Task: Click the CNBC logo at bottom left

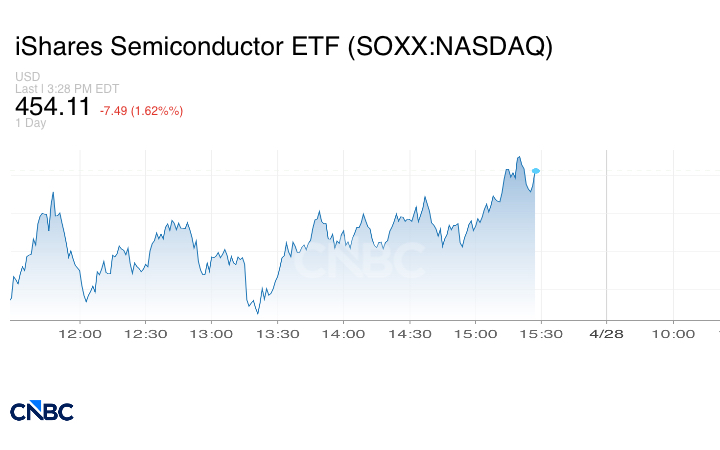Action: click(42, 411)
